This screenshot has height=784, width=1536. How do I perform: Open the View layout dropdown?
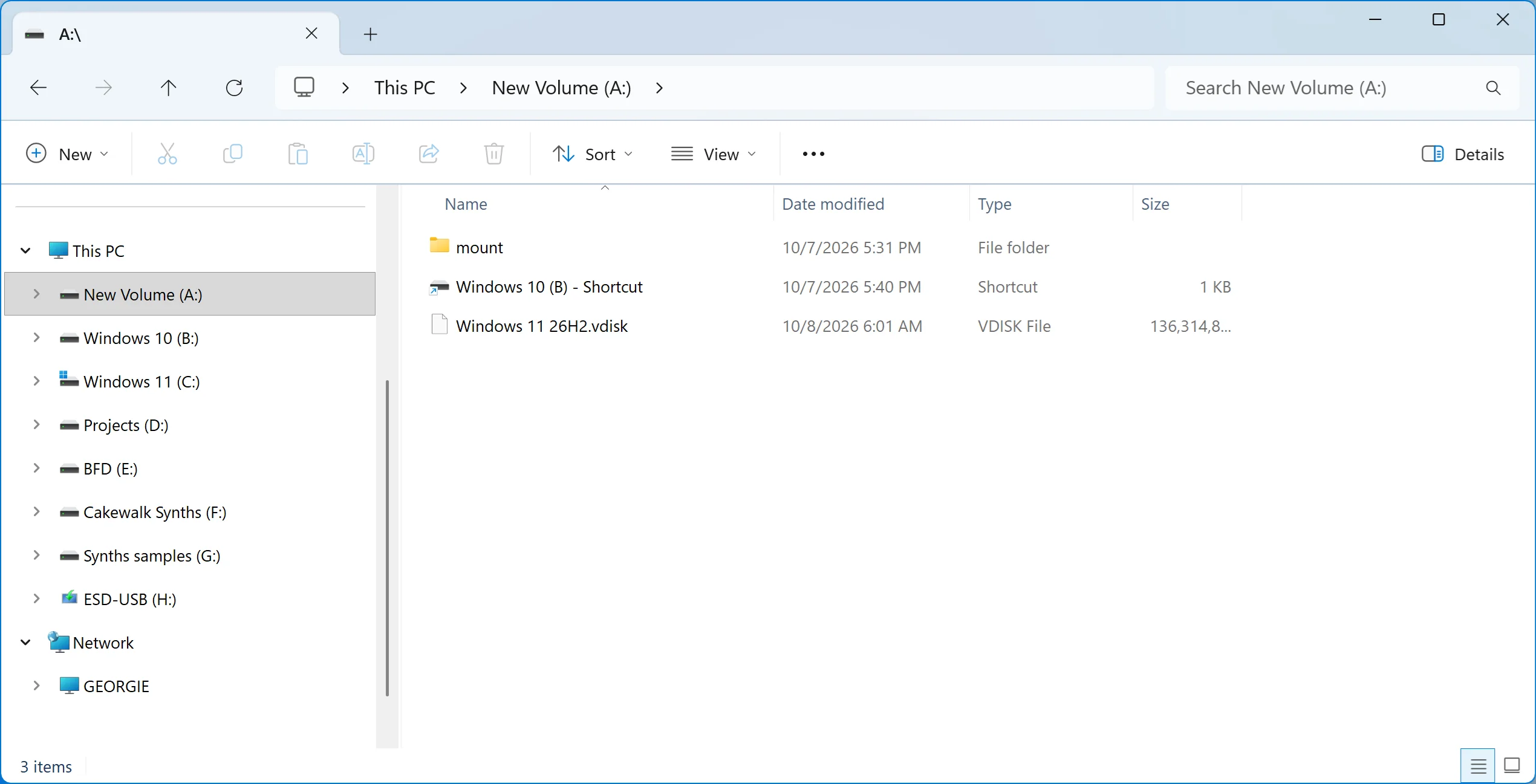[x=714, y=154]
